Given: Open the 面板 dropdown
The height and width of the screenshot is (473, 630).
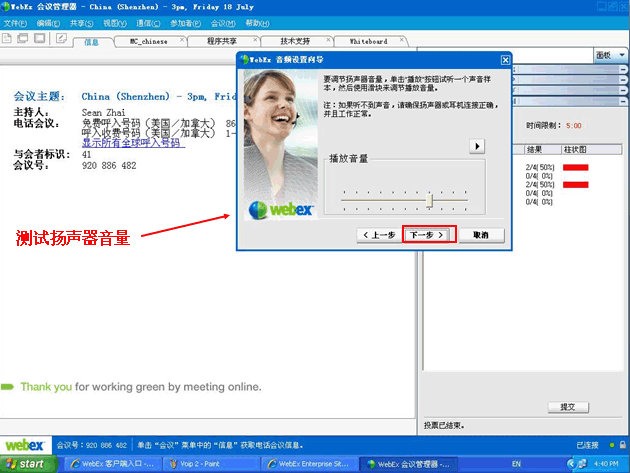Looking at the screenshot, I should (x=610, y=55).
